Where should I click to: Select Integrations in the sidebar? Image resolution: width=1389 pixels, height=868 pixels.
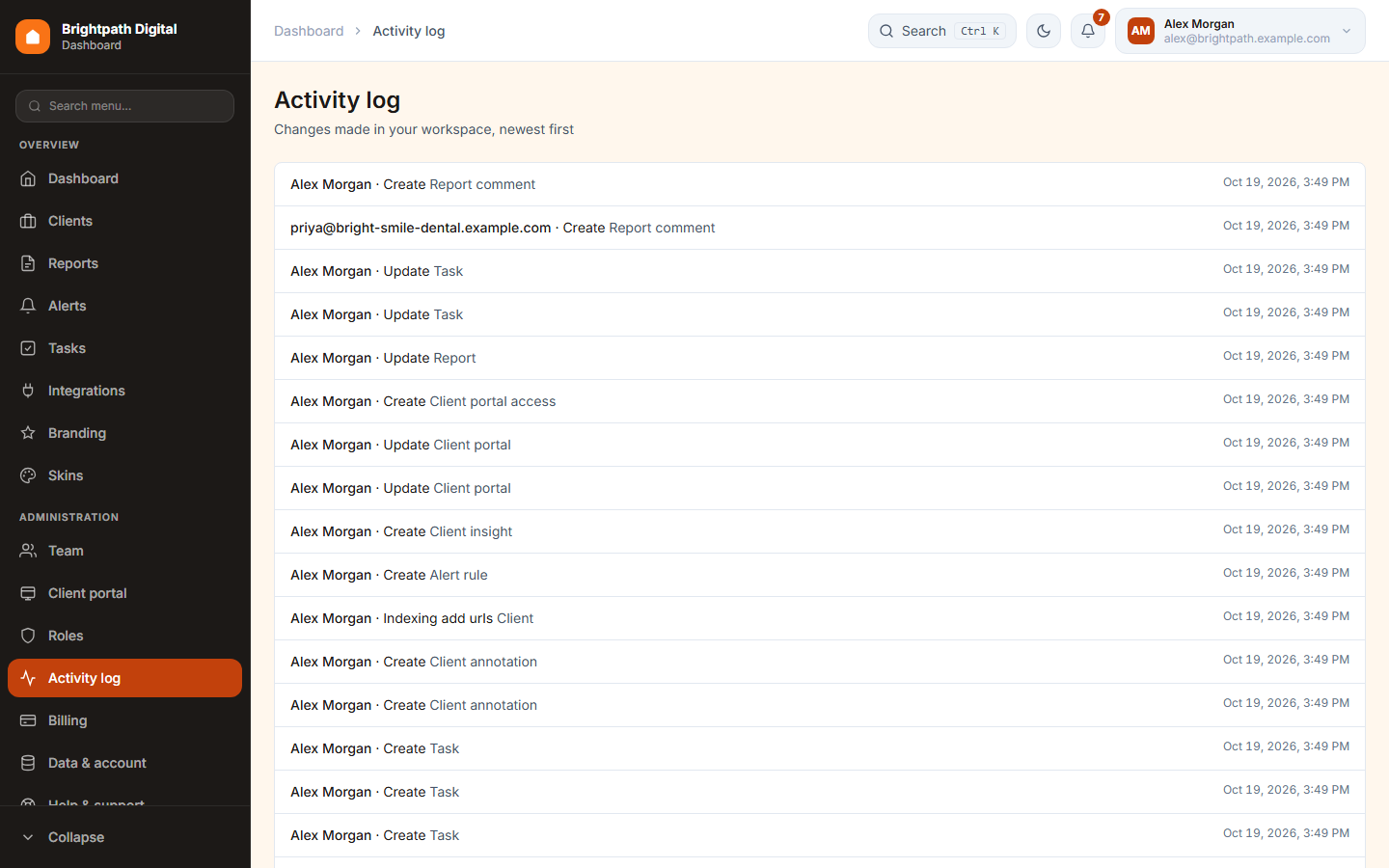(124, 391)
